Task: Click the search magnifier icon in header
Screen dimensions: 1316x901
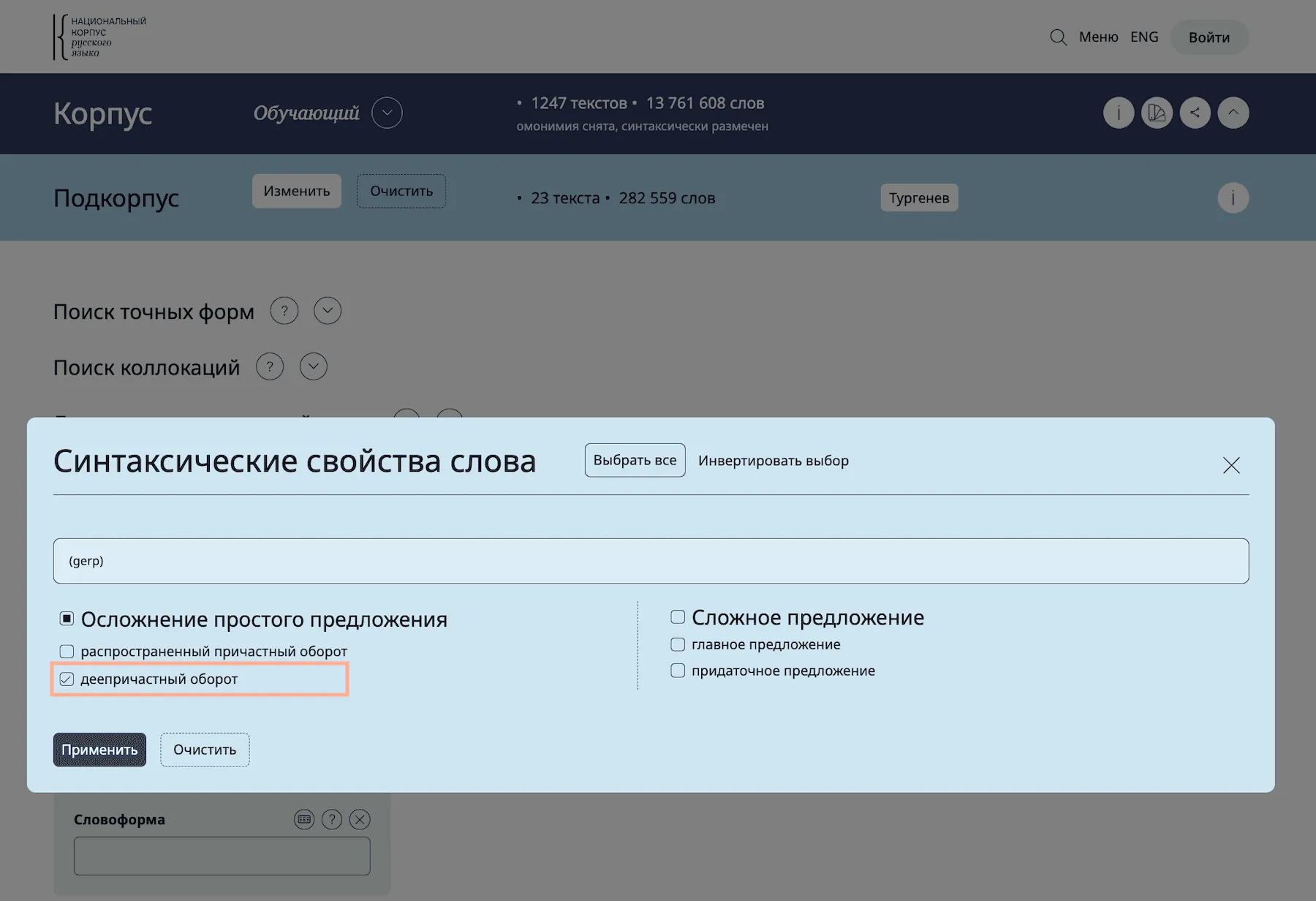Action: pos(1058,37)
